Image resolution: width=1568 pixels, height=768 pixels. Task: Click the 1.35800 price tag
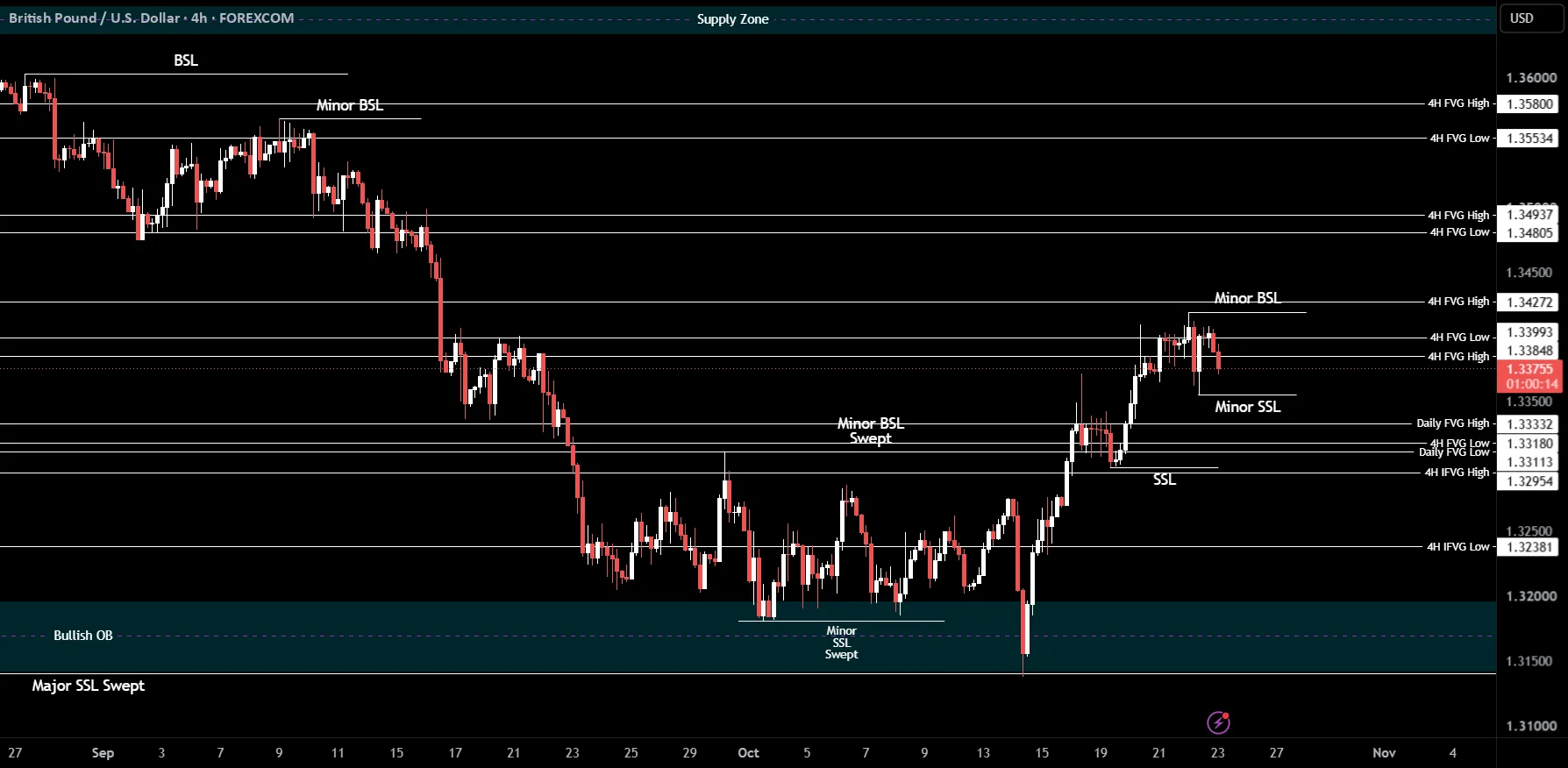coord(1529,104)
